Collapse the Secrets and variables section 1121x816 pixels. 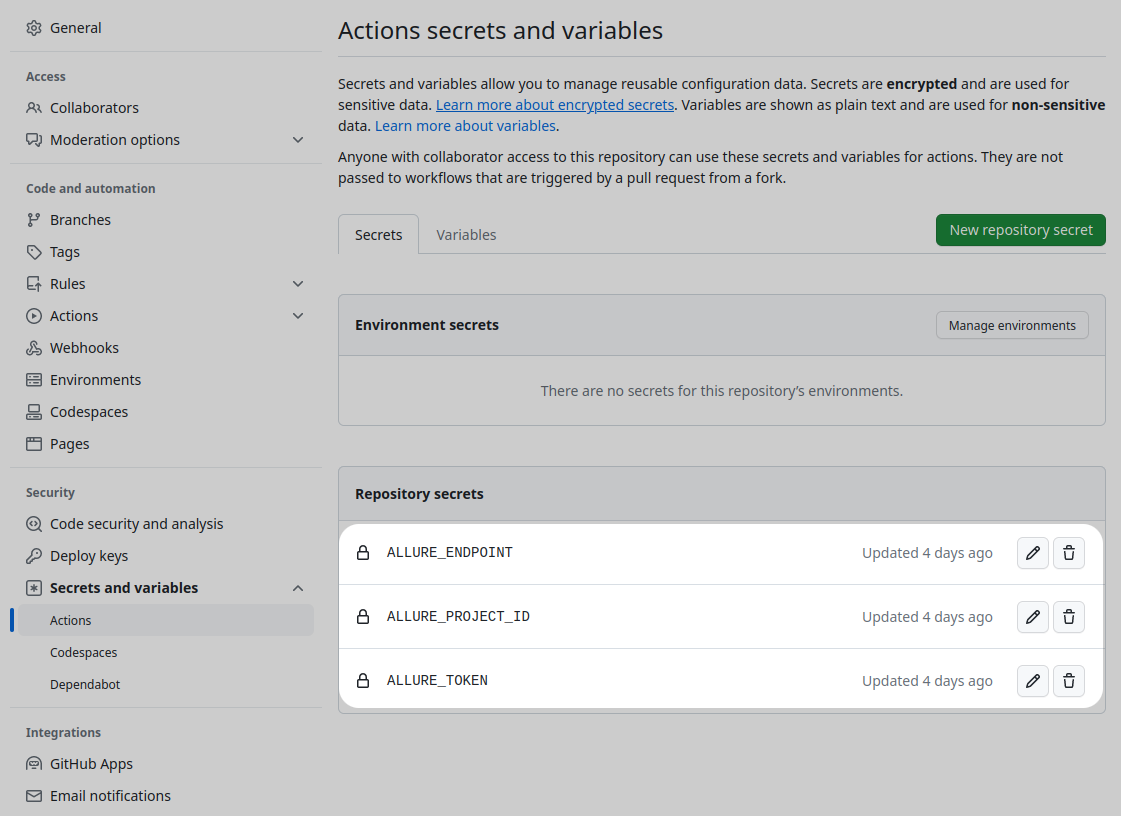(297, 587)
